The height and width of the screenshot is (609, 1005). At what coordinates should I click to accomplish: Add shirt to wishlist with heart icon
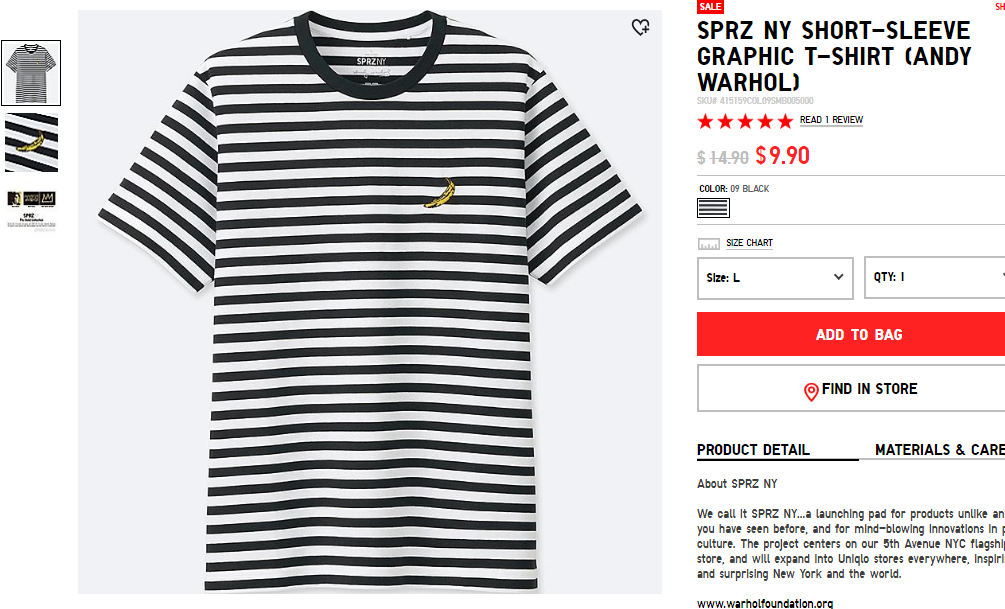pos(640,27)
